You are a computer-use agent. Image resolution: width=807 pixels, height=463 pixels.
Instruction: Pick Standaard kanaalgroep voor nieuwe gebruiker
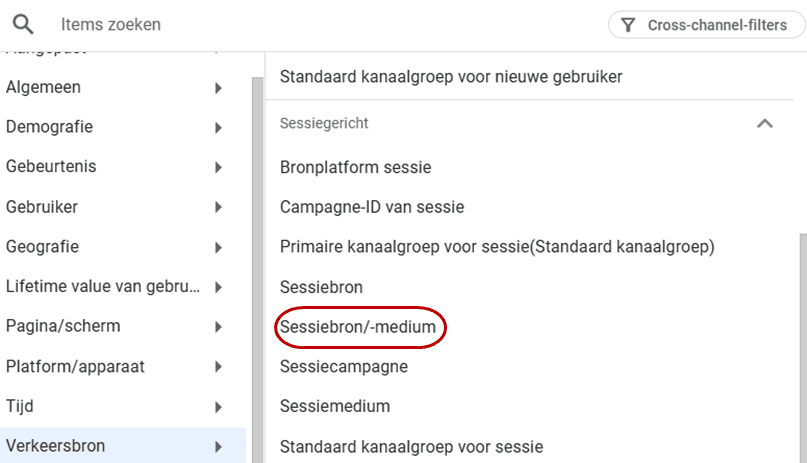tap(451, 77)
